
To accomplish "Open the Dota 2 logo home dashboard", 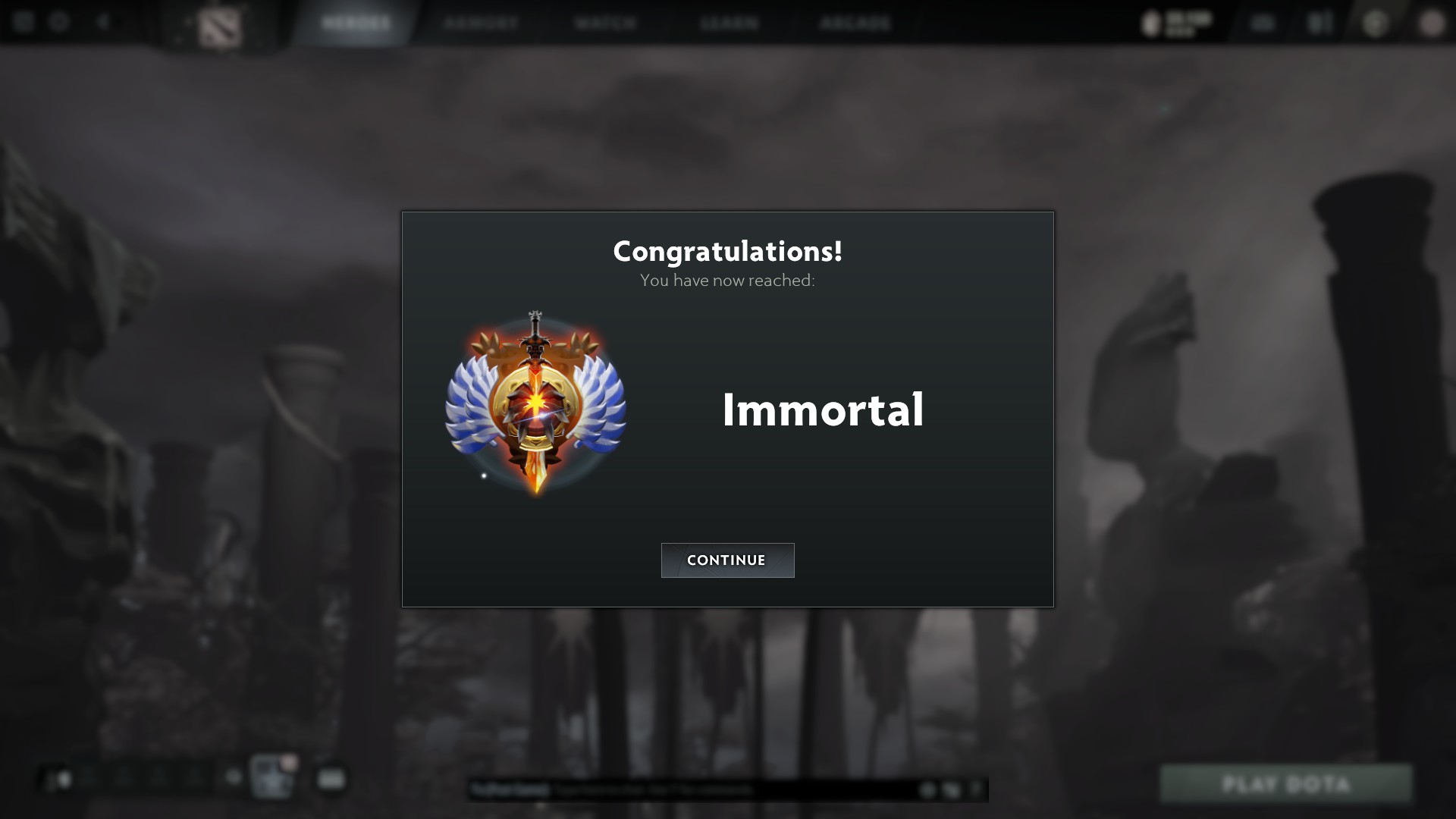I will coord(220,27).
